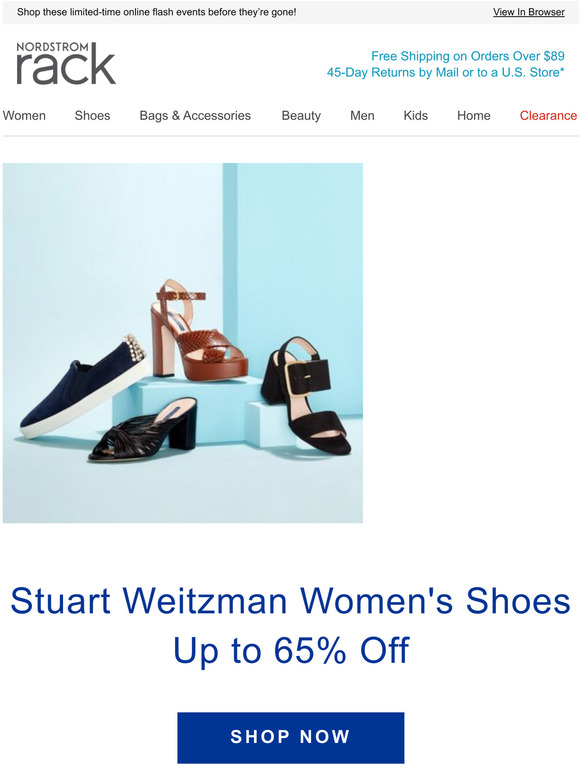Go to Bags & Accessories section

(195, 116)
